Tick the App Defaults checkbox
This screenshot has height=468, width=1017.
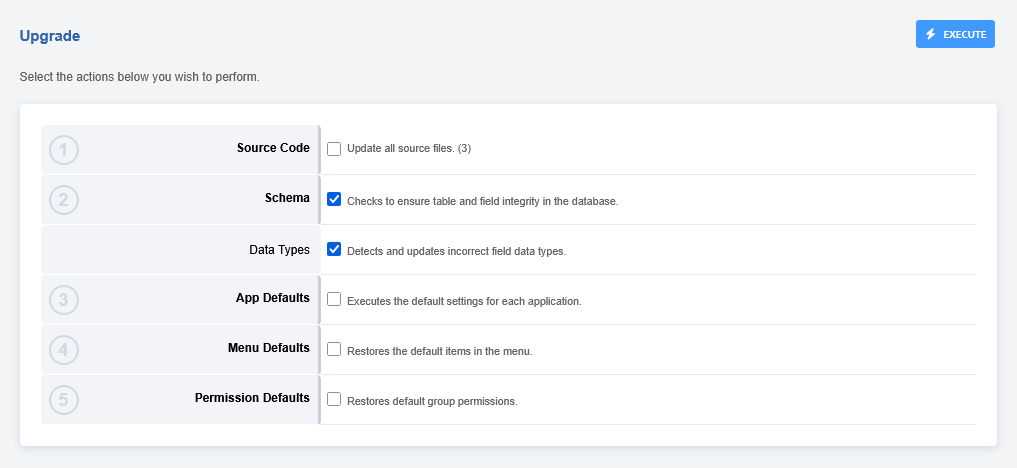point(334,299)
